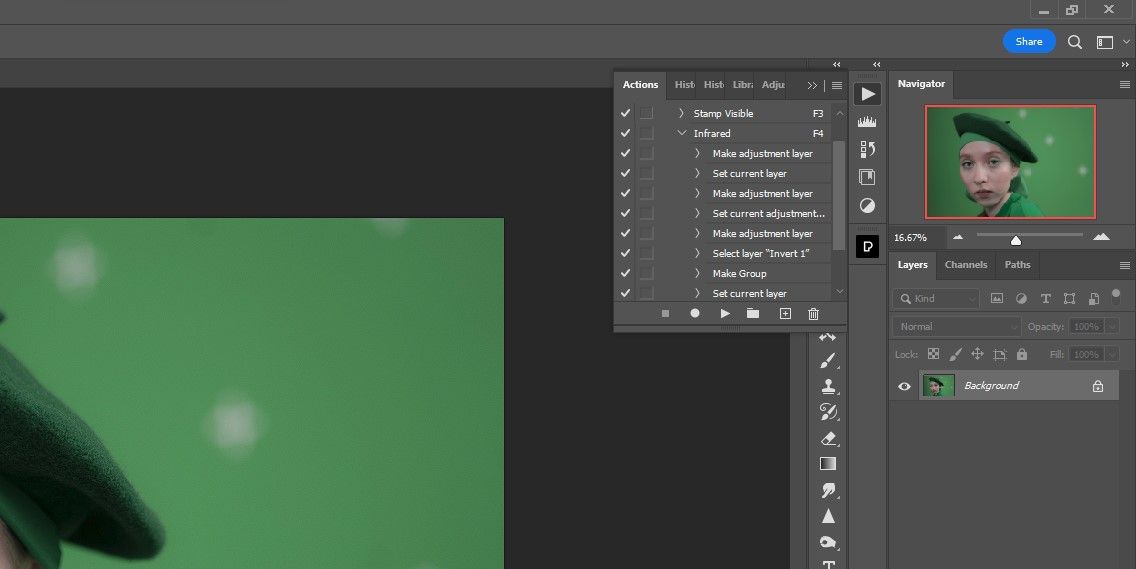Expand the Make Group step
The width and height of the screenshot is (1136, 569).
pos(698,273)
